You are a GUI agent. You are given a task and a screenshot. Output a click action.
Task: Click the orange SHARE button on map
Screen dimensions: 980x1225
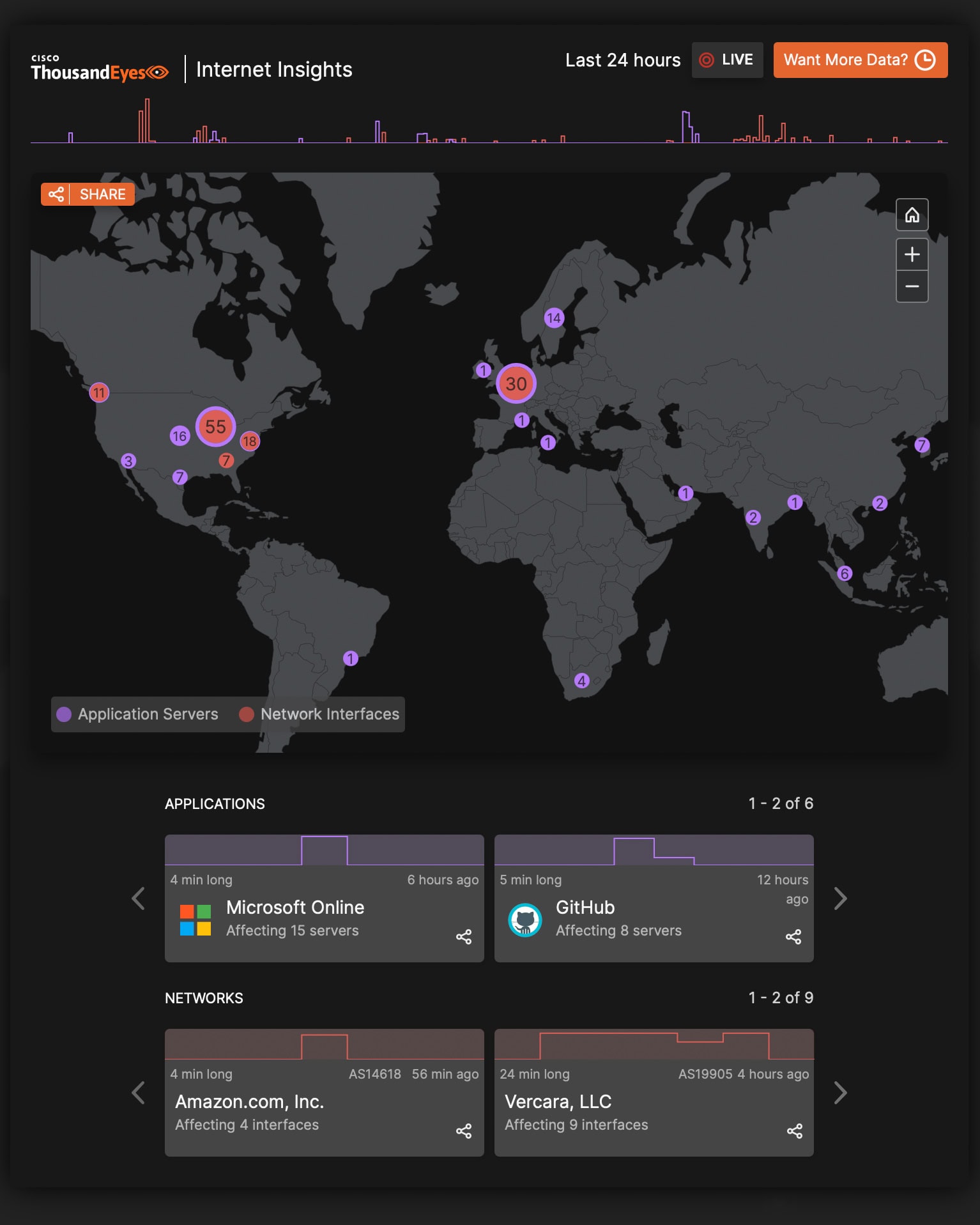(88, 194)
